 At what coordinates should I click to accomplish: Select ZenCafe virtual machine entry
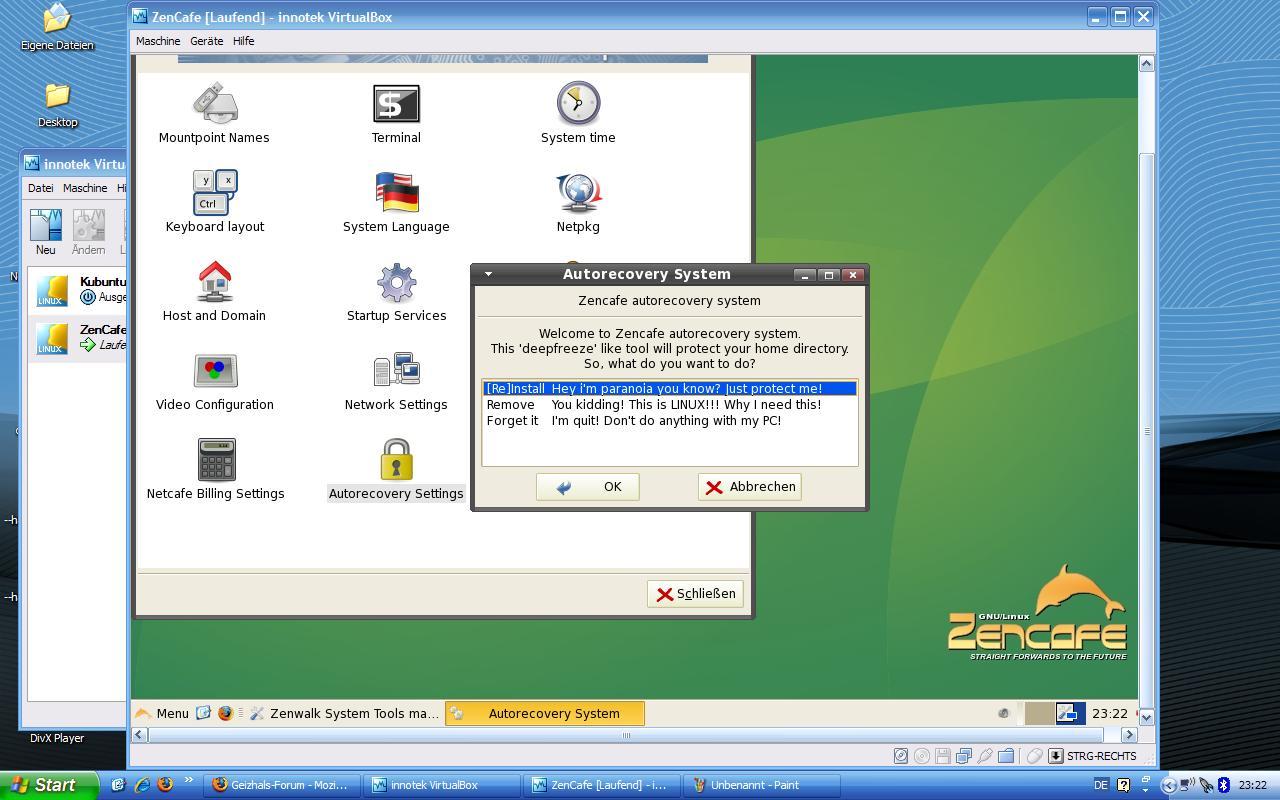(x=78, y=338)
